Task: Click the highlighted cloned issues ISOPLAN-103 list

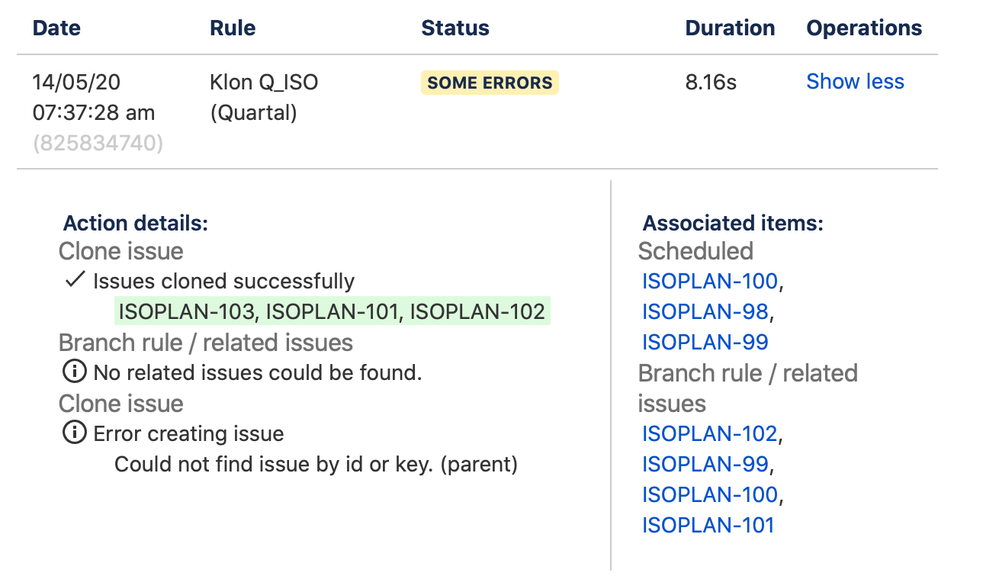Action: pos(332,312)
